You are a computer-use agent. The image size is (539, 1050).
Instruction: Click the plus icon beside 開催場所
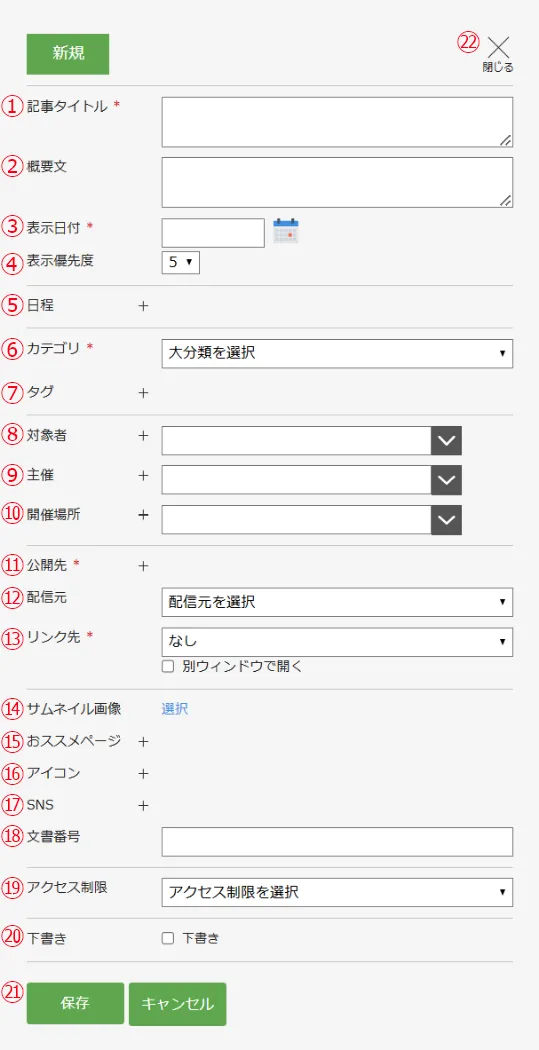coord(143,515)
